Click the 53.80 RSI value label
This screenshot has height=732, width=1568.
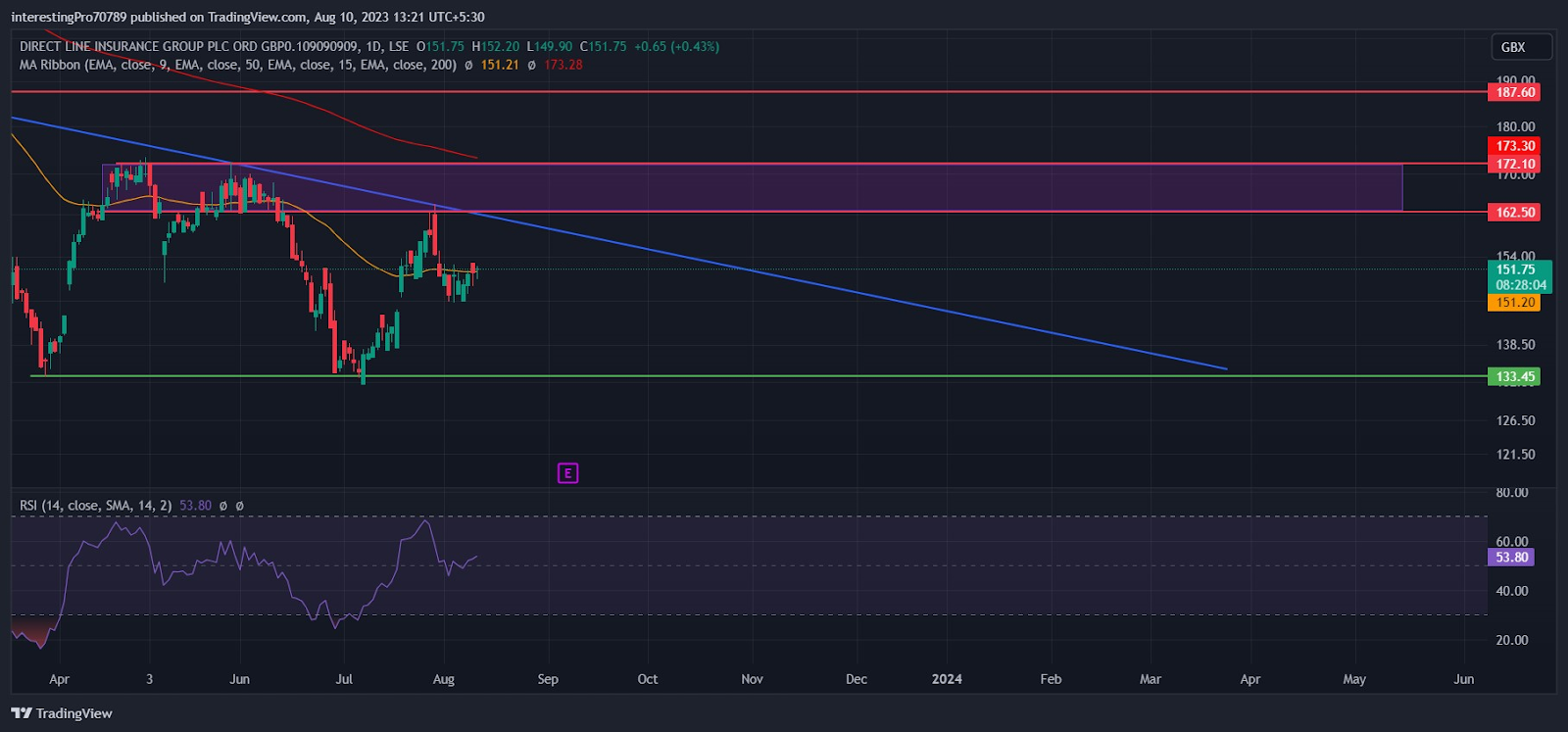pos(1511,557)
